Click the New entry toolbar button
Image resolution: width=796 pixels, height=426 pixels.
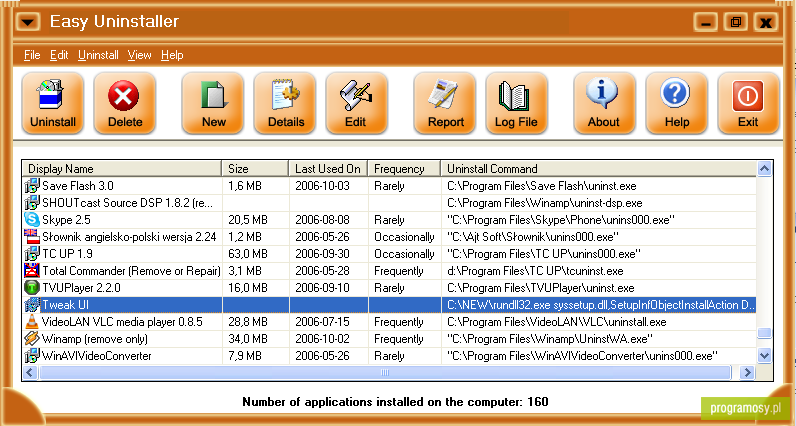coord(213,103)
